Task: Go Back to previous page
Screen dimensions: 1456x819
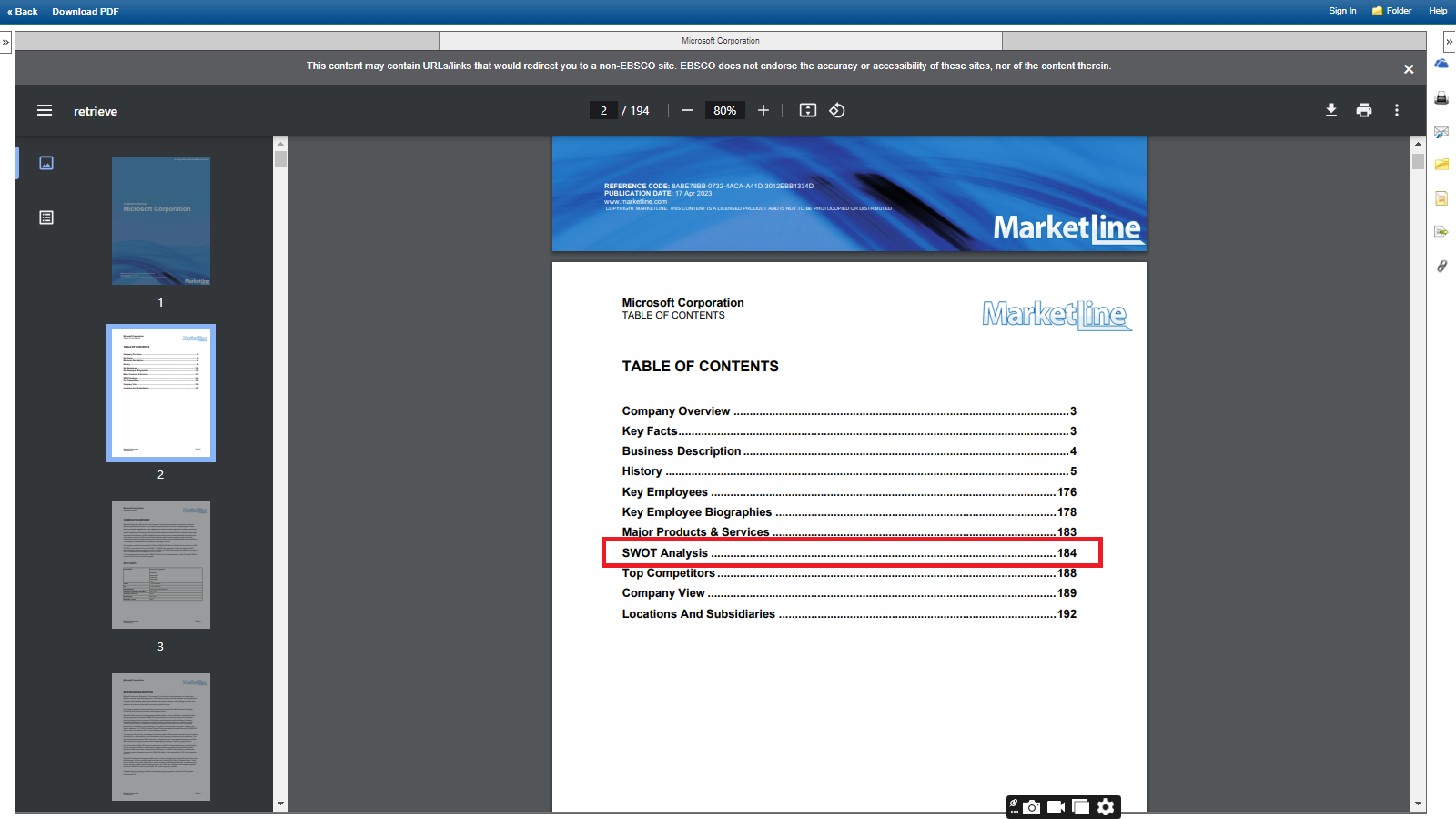Action: [24, 12]
